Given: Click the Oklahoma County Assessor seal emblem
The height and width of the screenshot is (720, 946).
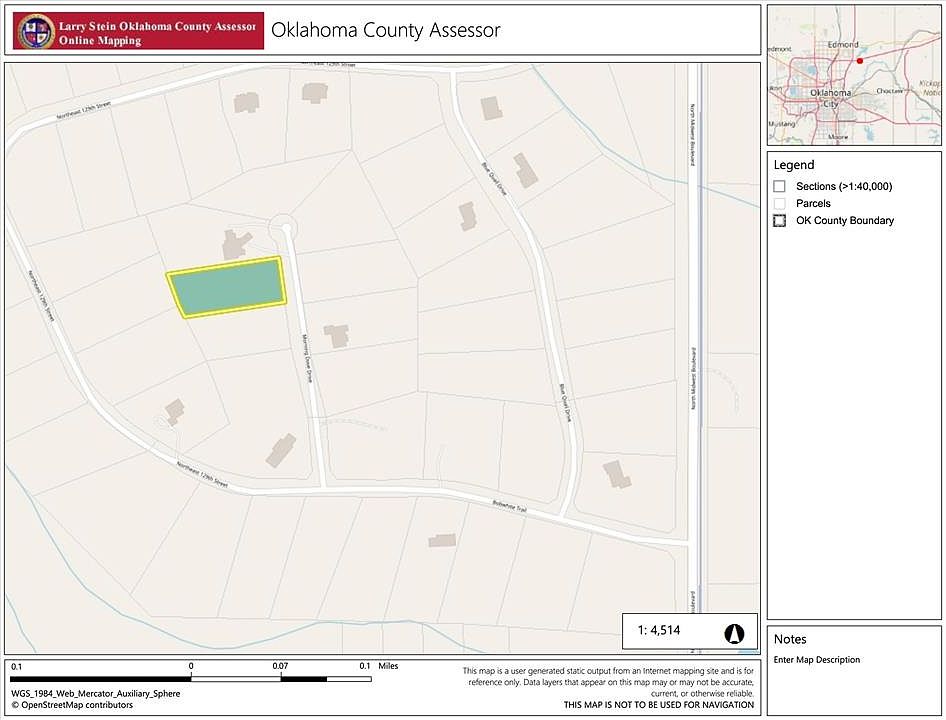Looking at the screenshot, I should point(36,31).
